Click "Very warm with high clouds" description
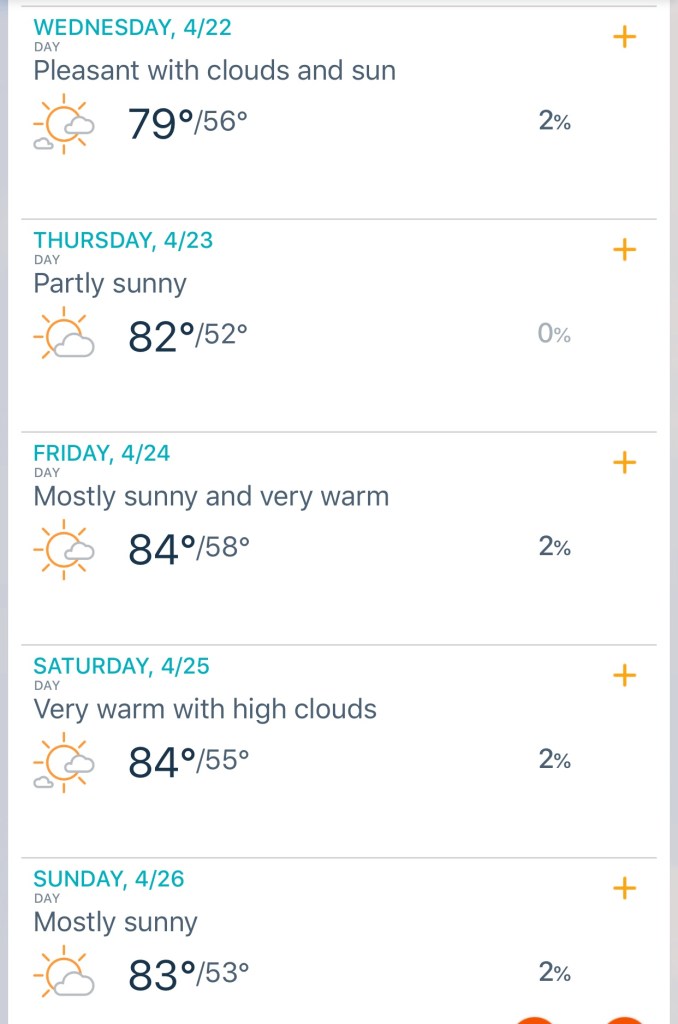Image resolution: width=678 pixels, height=1024 pixels. click(205, 709)
